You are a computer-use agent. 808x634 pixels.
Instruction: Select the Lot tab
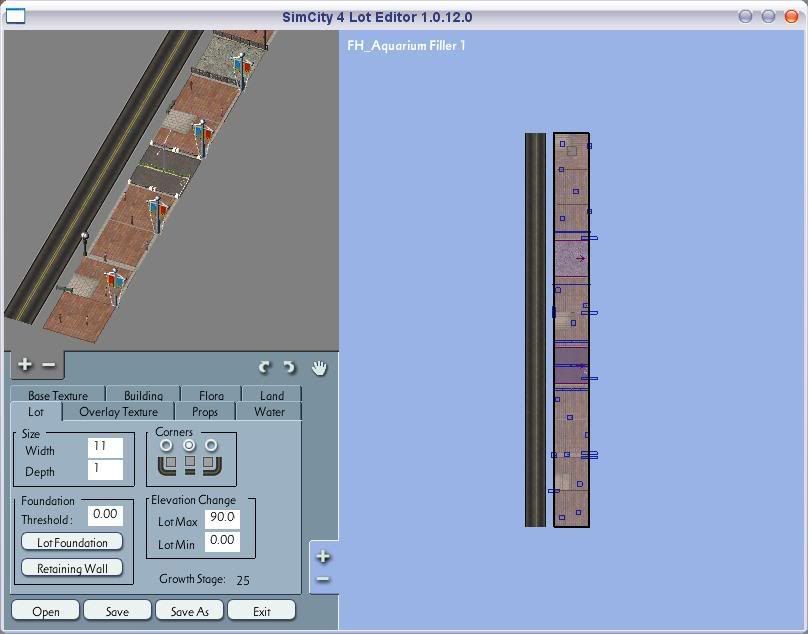(x=36, y=412)
